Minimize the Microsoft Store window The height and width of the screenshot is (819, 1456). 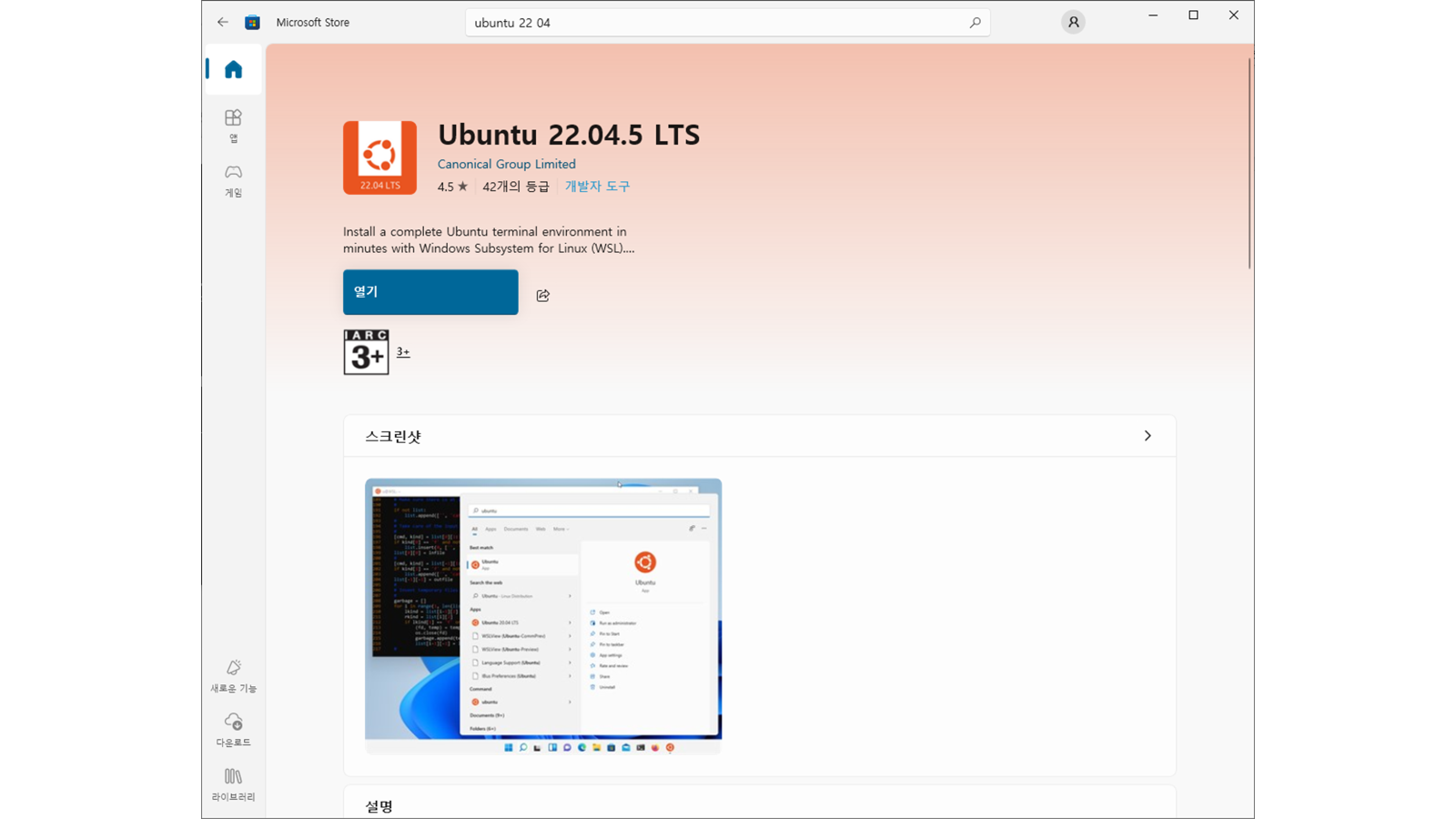[1153, 15]
